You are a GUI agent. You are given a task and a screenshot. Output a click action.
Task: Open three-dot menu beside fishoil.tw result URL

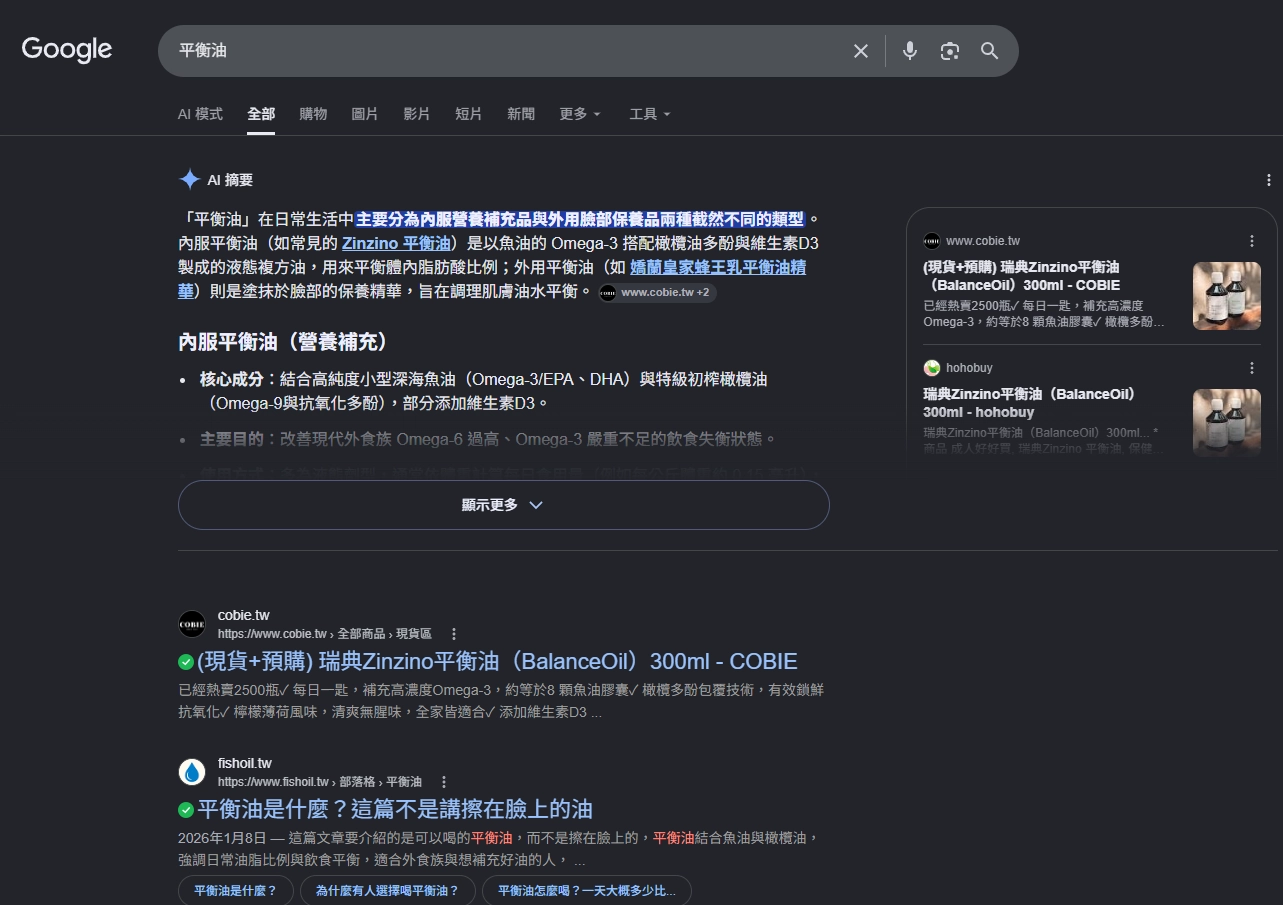click(x=444, y=782)
